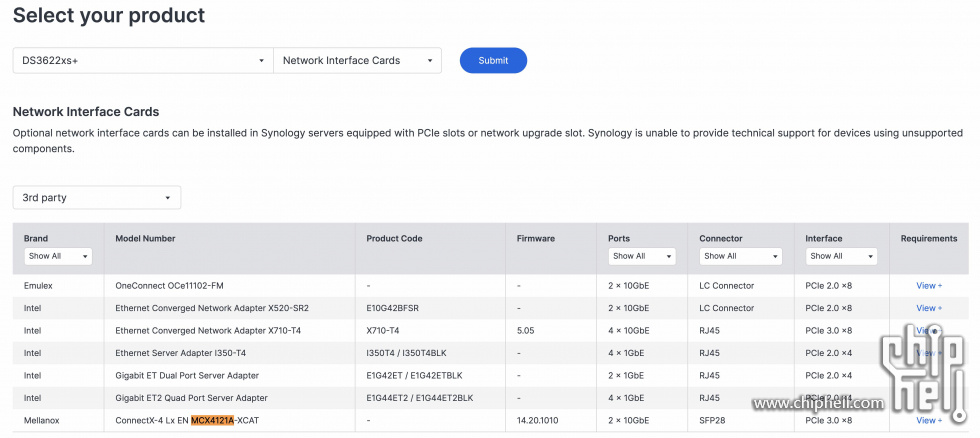This screenshot has height=438, width=980.
Task: Click the Mellanox brand cell
Action: [x=41, y=421]
